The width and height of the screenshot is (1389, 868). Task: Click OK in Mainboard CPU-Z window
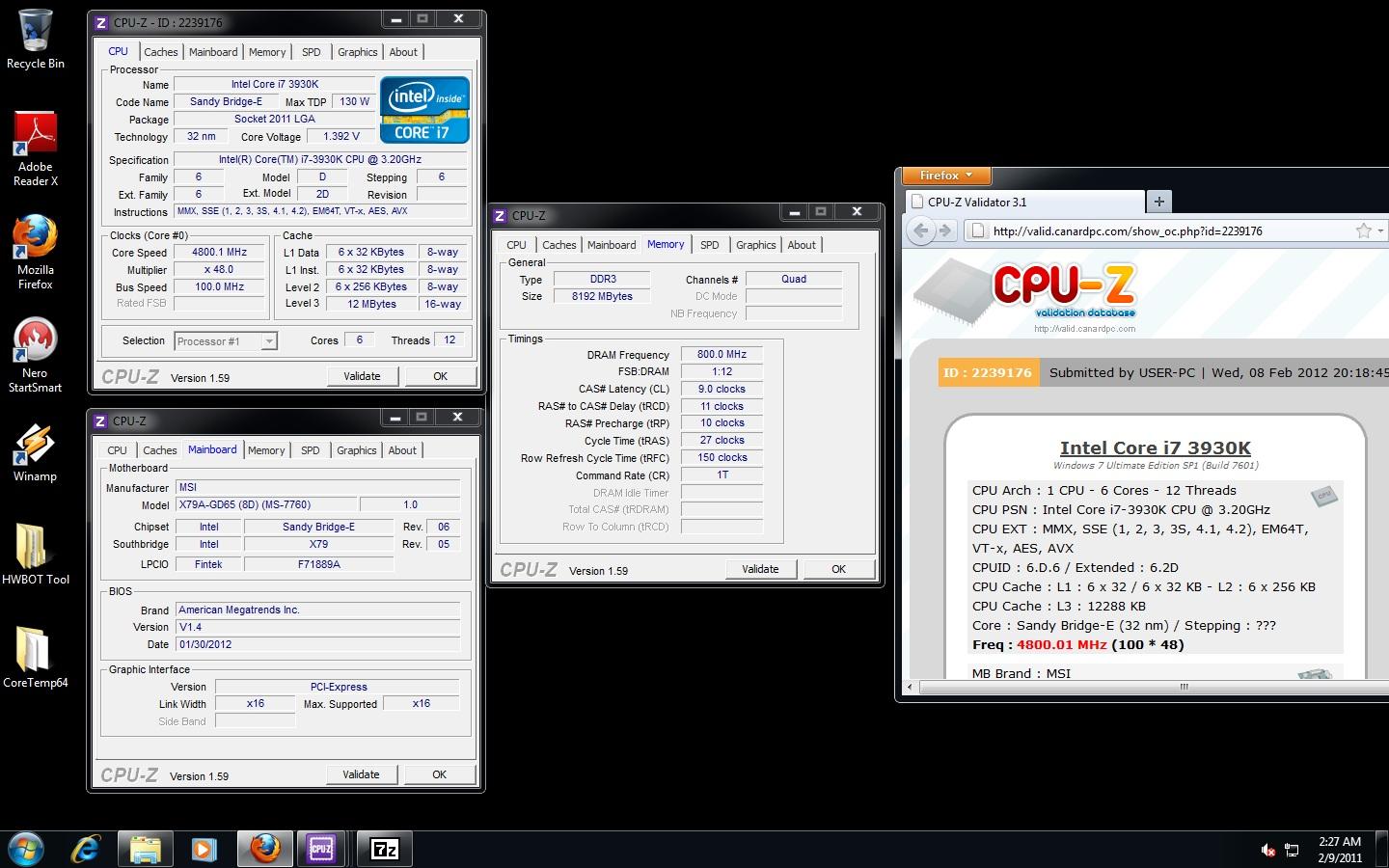point(439,774)
